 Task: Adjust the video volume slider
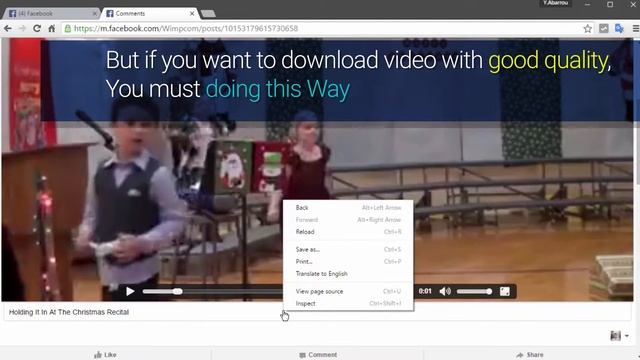click(474, 291)
